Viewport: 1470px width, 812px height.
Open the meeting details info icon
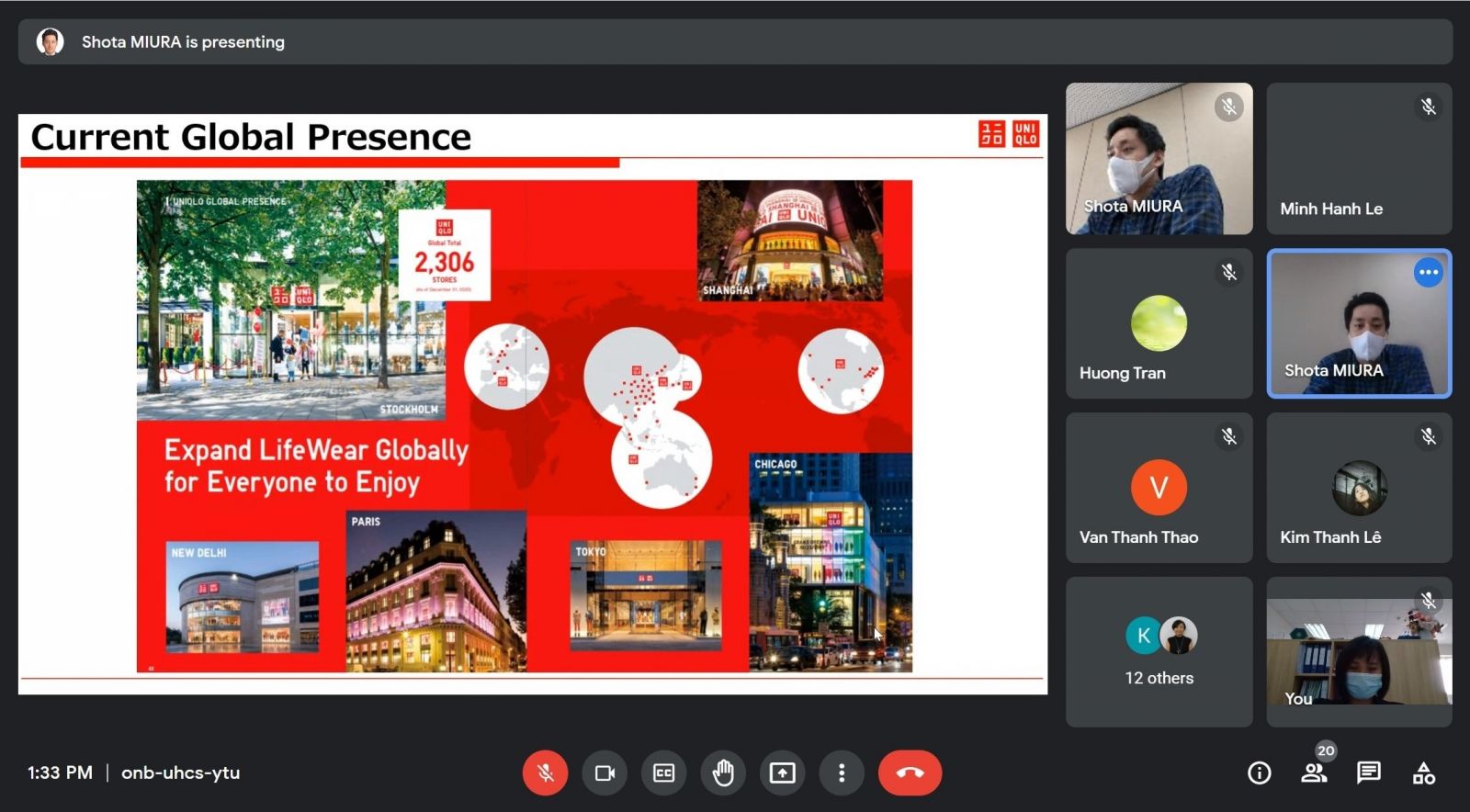tap(1259, 773)
